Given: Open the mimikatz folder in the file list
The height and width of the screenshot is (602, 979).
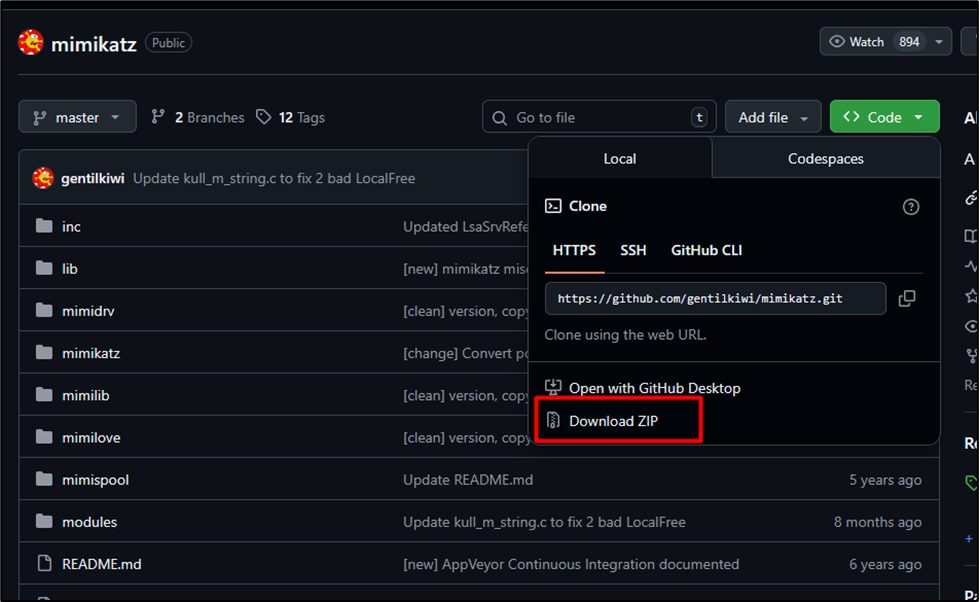Looking at the screenshot, I should coord(91,353).
